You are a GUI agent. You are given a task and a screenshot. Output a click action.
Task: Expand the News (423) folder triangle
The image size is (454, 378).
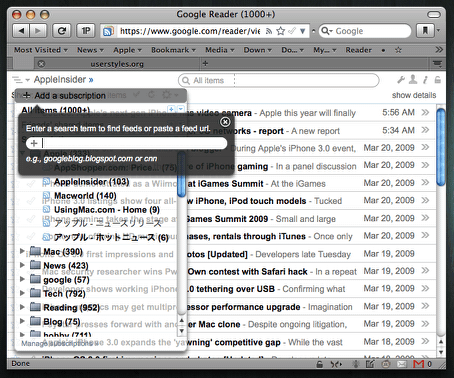coord(22,265)
